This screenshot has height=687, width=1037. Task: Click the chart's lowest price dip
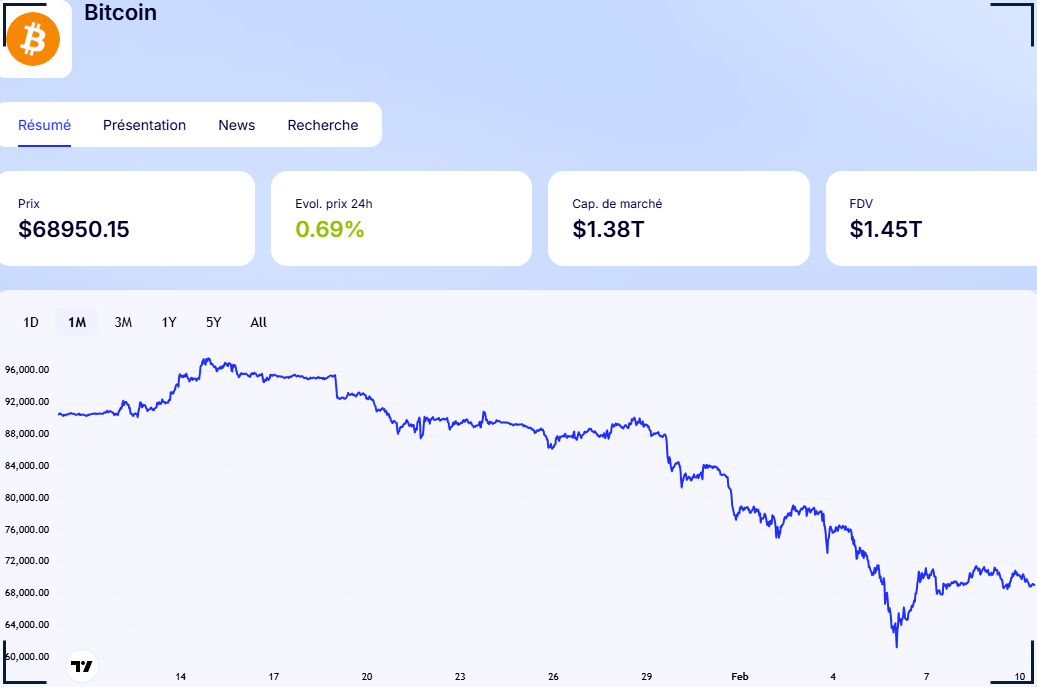point(896,645)
